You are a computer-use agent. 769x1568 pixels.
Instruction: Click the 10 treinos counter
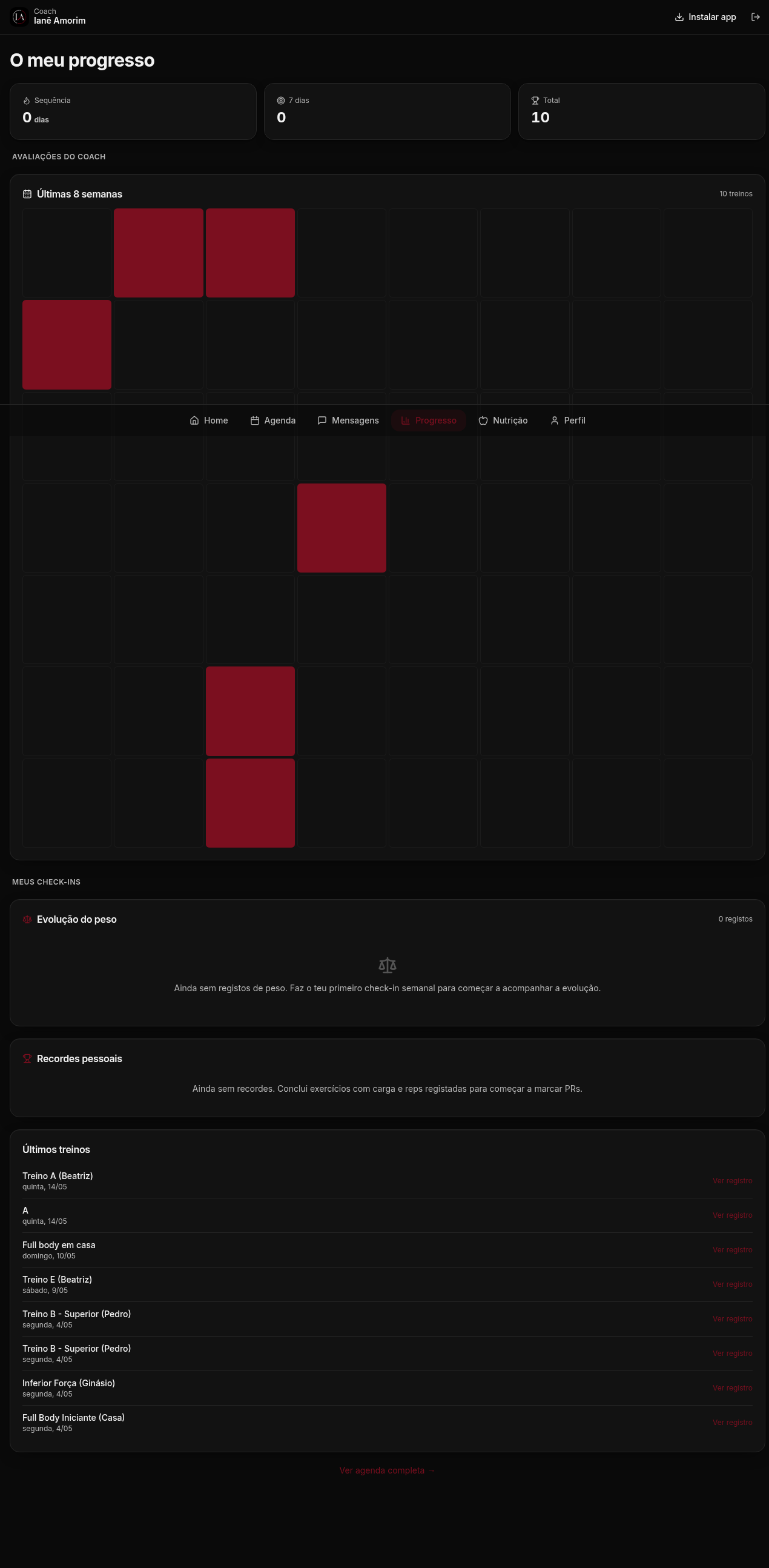point(736,193)
